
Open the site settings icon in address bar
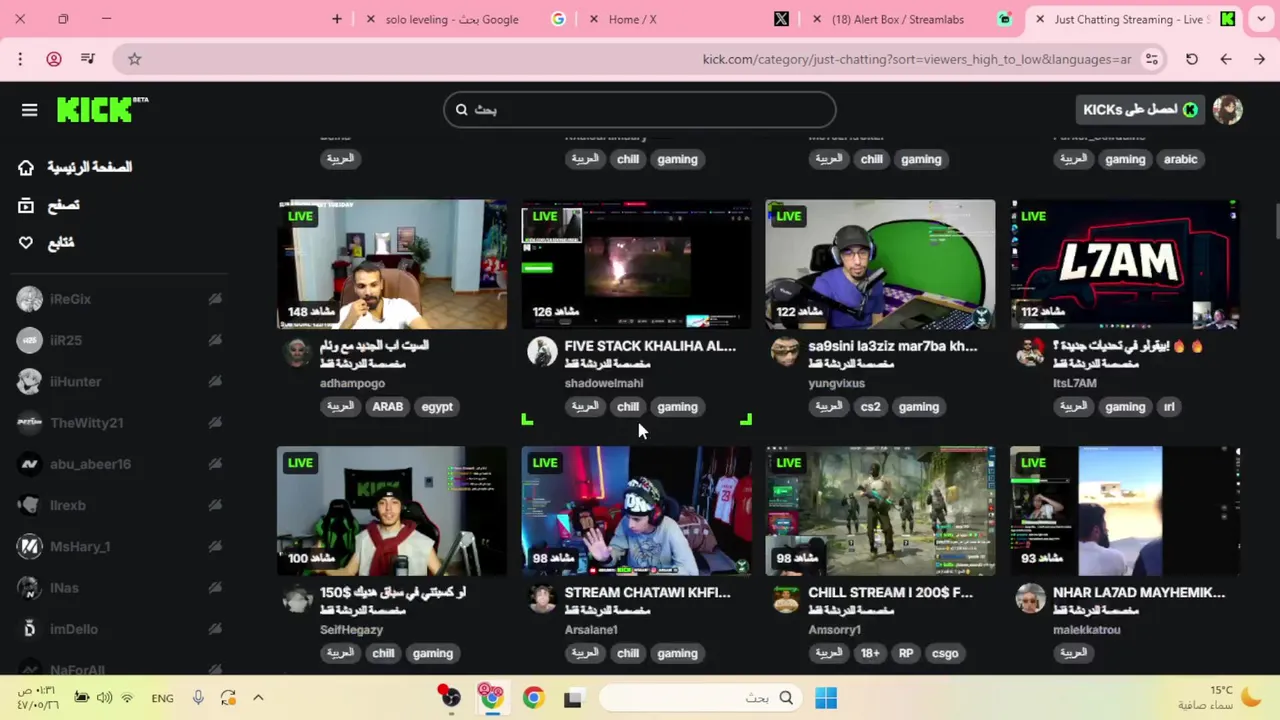[x=1152, y=59]
